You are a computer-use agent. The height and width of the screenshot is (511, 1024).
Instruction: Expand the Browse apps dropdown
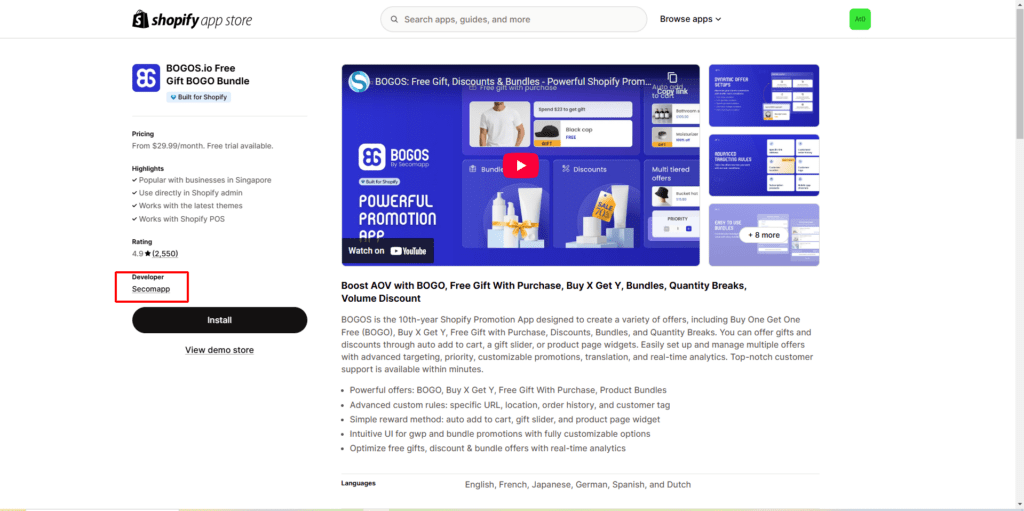coord(690,19)
